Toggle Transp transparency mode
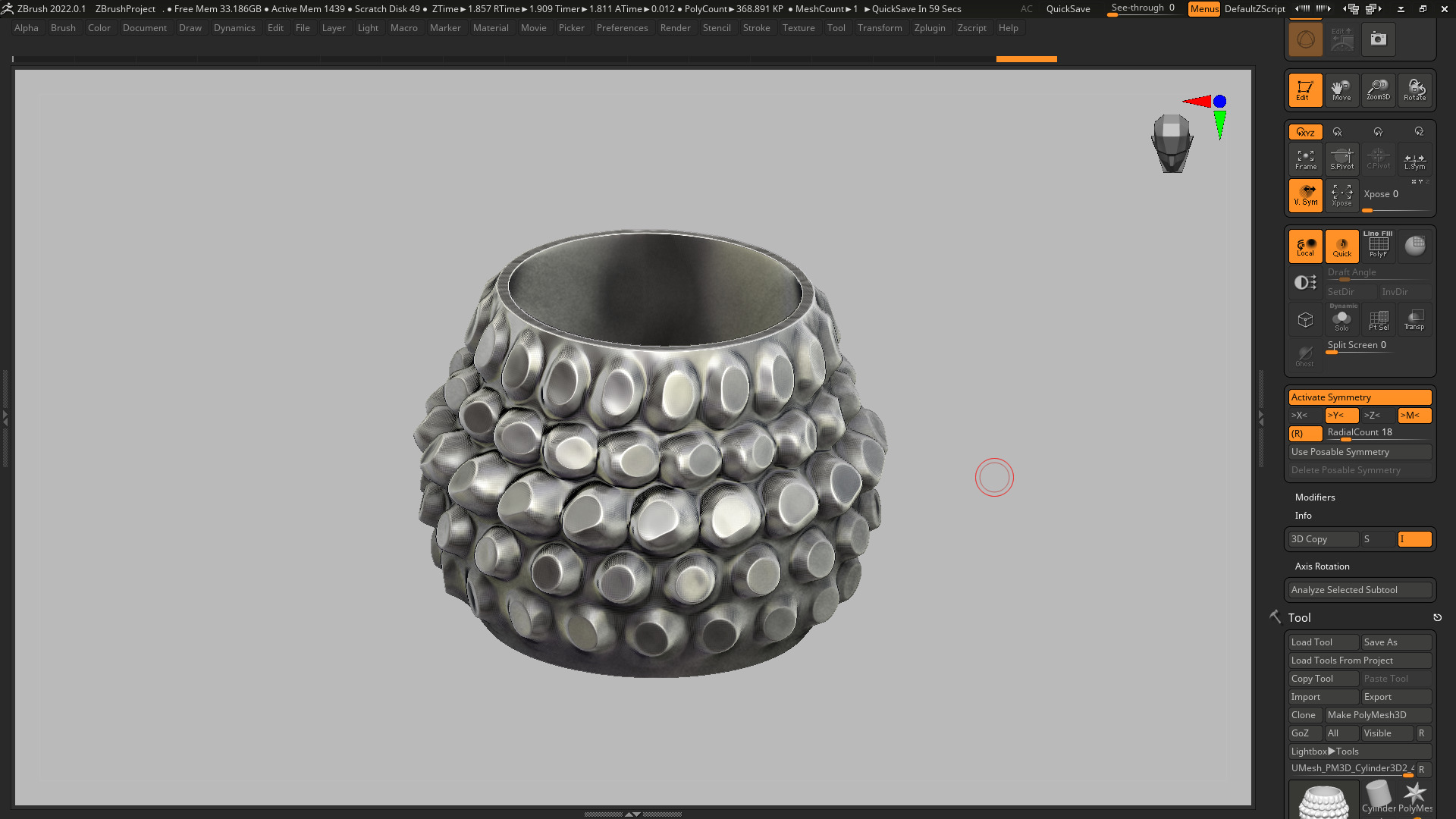This screenshot has width=1456, height=819. 1414,319
